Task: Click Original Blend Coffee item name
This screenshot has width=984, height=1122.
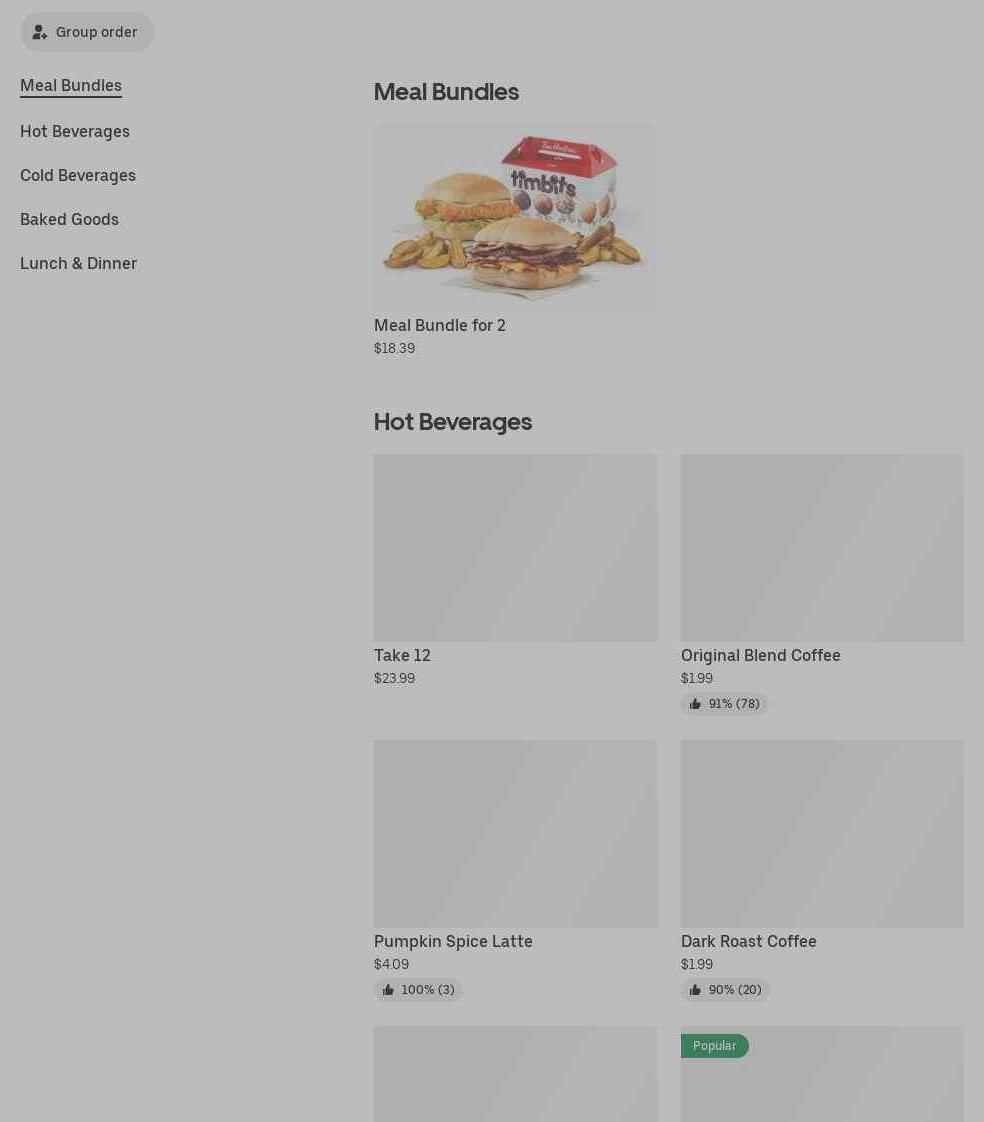Action: coord(761,655)
